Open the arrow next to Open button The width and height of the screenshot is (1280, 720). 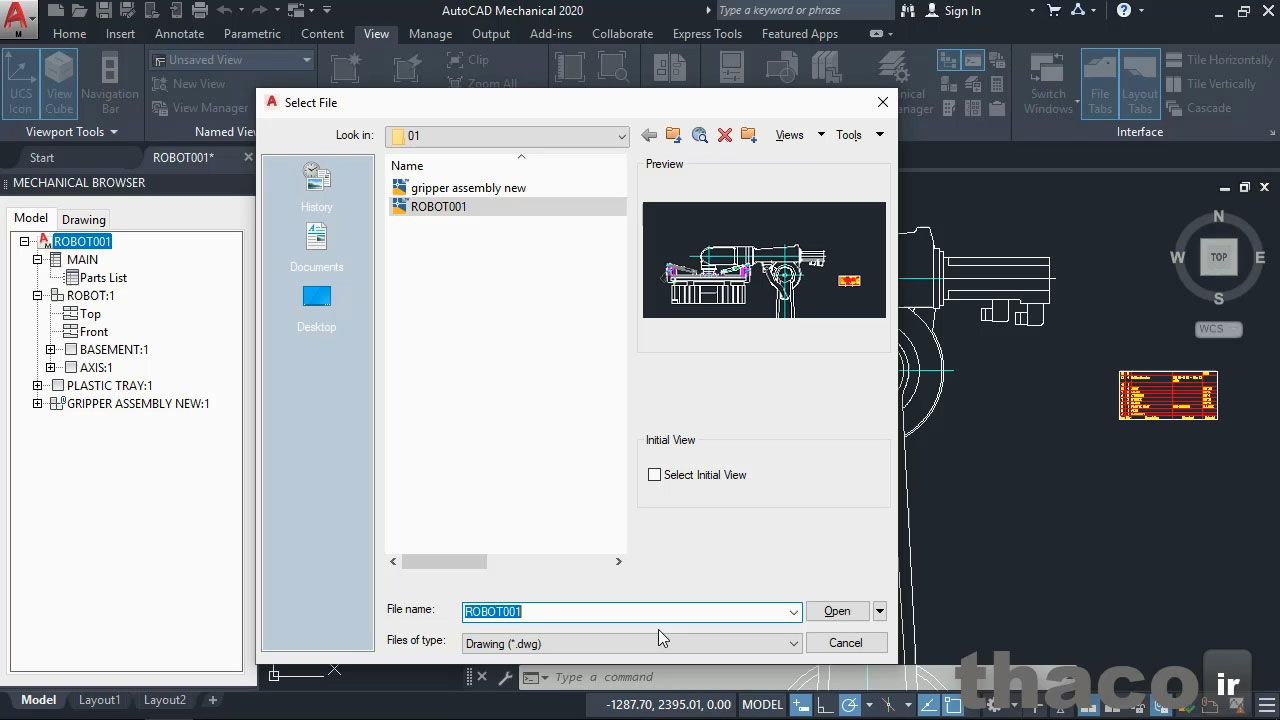880,611
